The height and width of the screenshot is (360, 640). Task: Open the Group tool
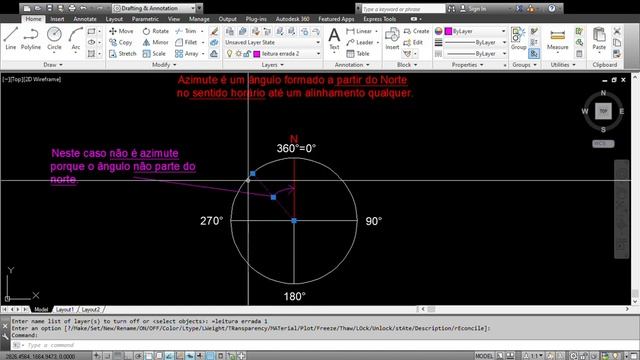(518, 39)
